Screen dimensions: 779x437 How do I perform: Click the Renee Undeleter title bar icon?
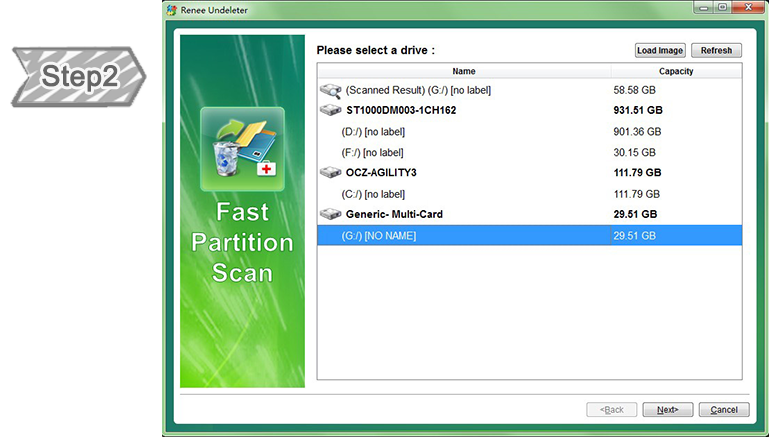pos(172,8)
